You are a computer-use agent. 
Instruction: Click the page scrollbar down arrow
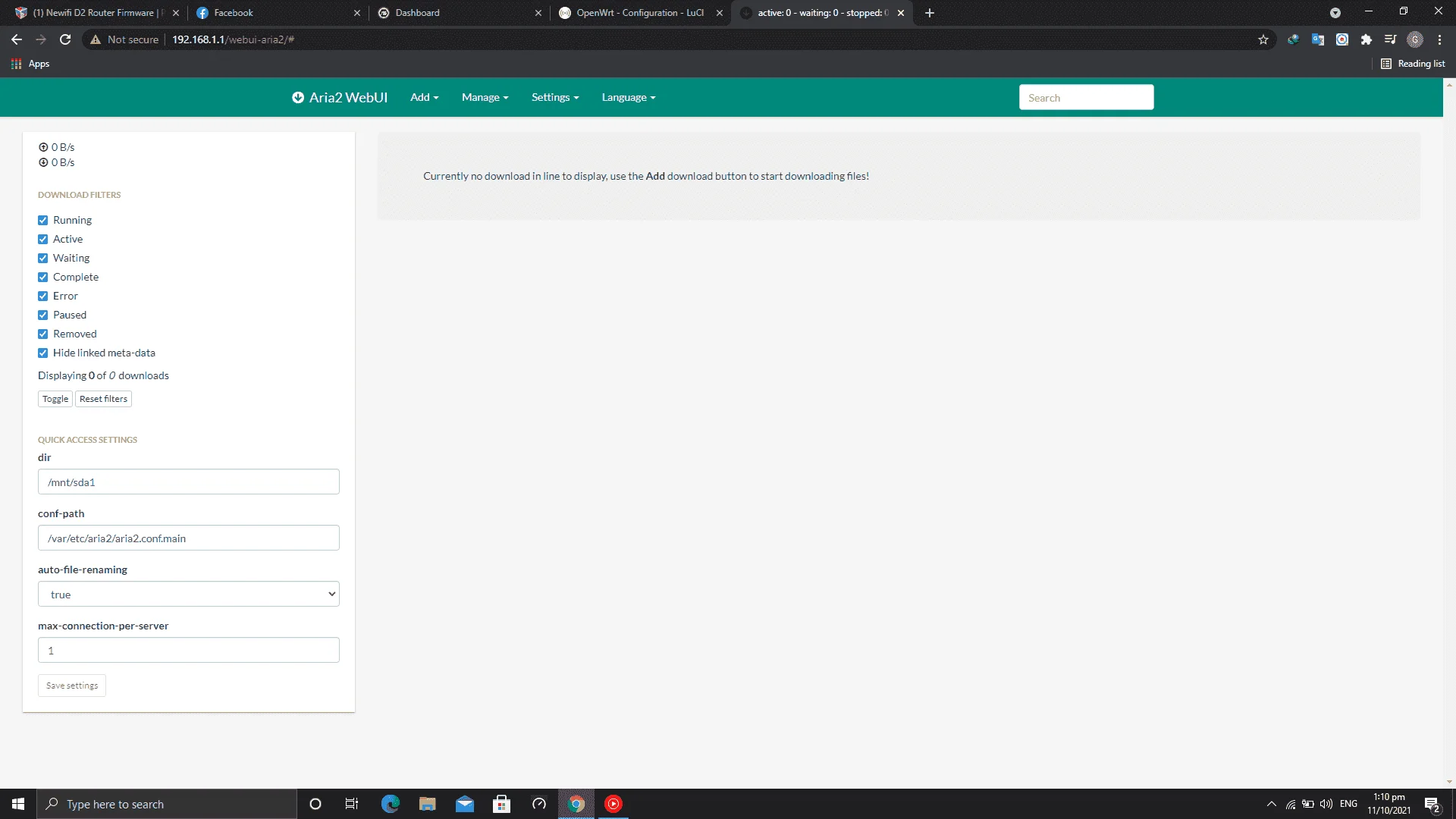[x=1449, y=782]
